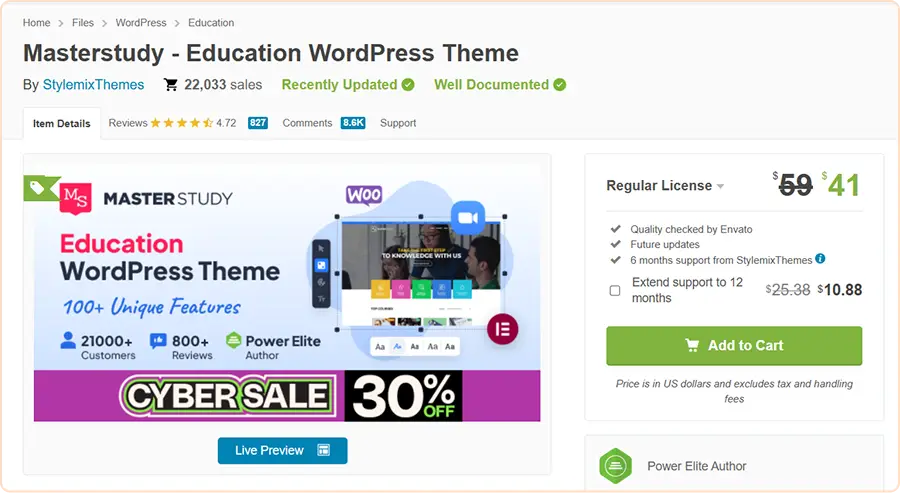The width and height of the screenshot is (900, 493).
Task: Add the theme to cart
Action: [x=734, y=346]
